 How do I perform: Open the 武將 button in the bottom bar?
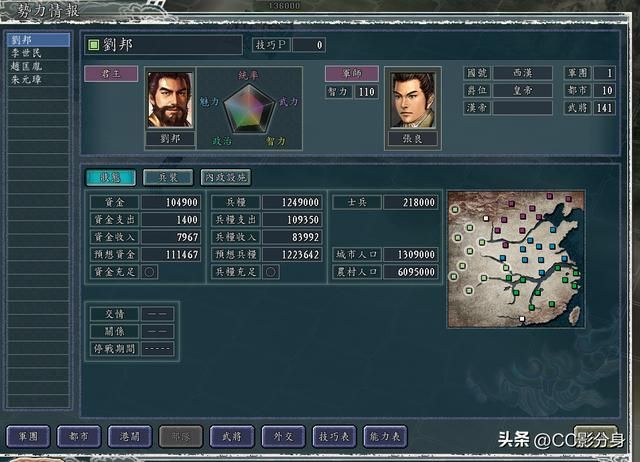(x=232, y=437)
